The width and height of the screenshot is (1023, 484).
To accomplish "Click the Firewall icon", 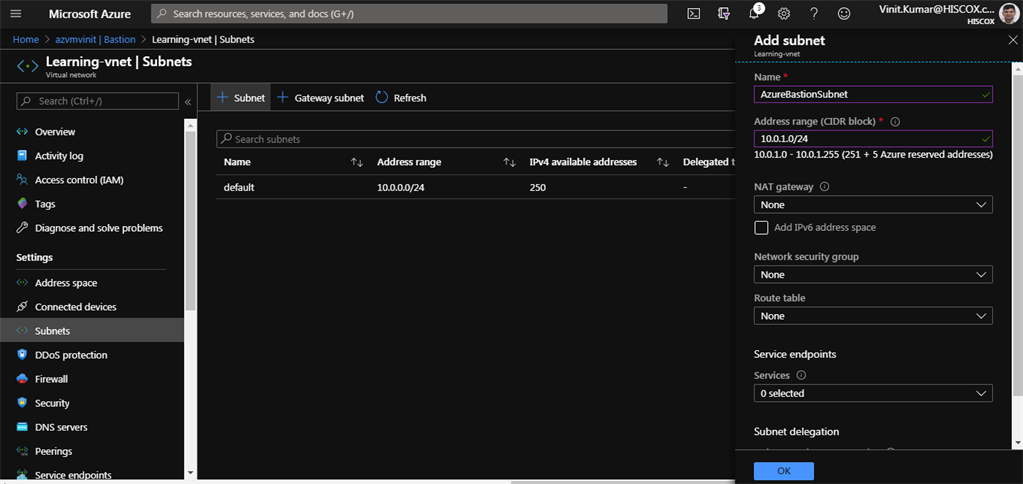I will [x=22, y=379].
